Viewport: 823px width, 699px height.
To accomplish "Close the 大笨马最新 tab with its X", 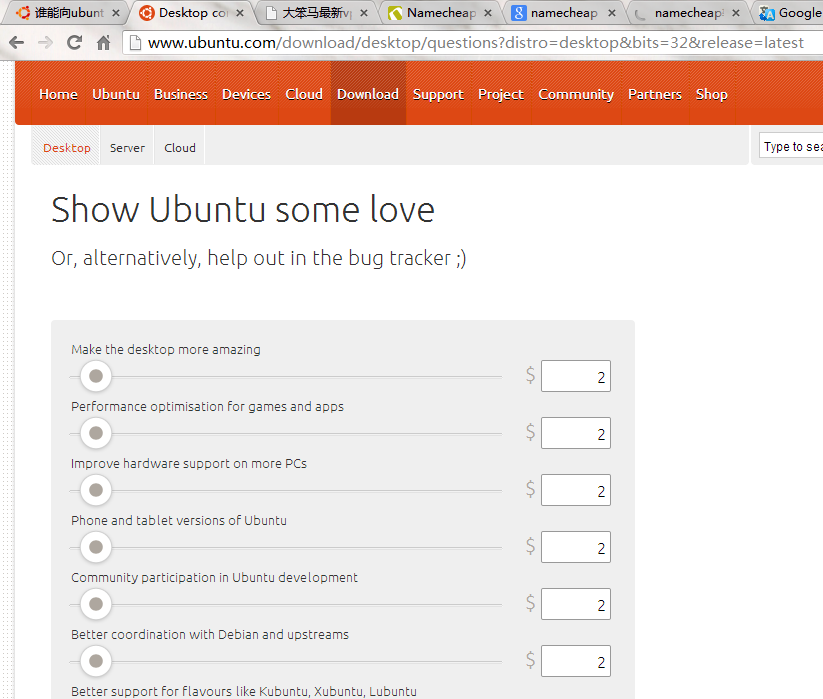I will [x=364, y=13].
